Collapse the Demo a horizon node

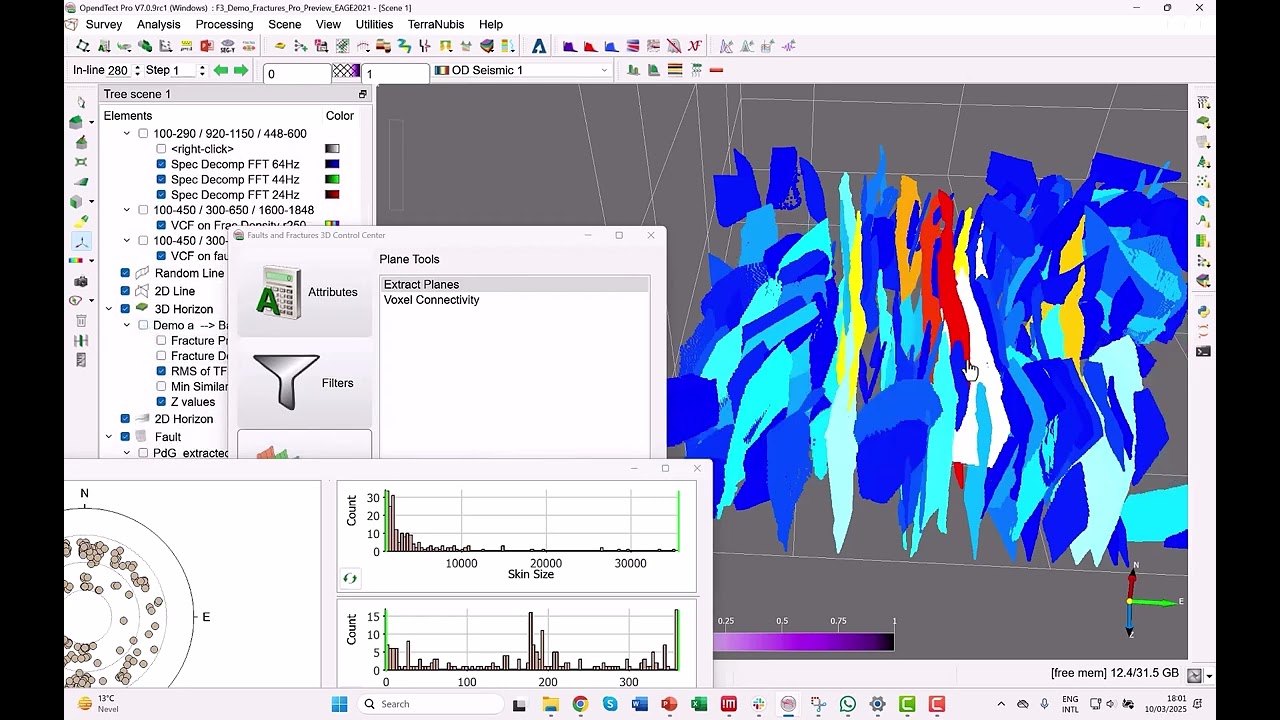(127, 325)
